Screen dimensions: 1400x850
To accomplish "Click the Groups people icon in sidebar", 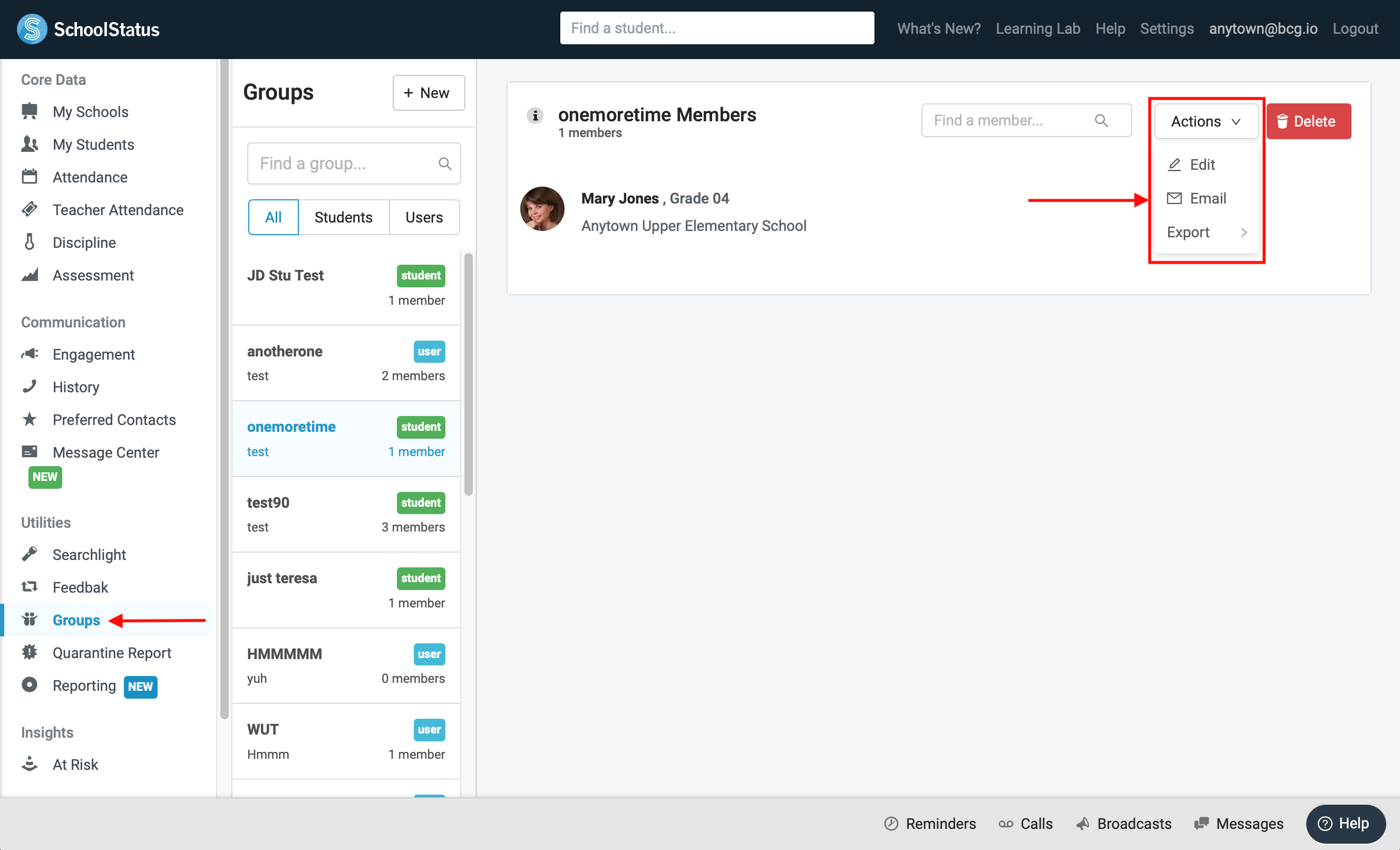I will point(30,619).
